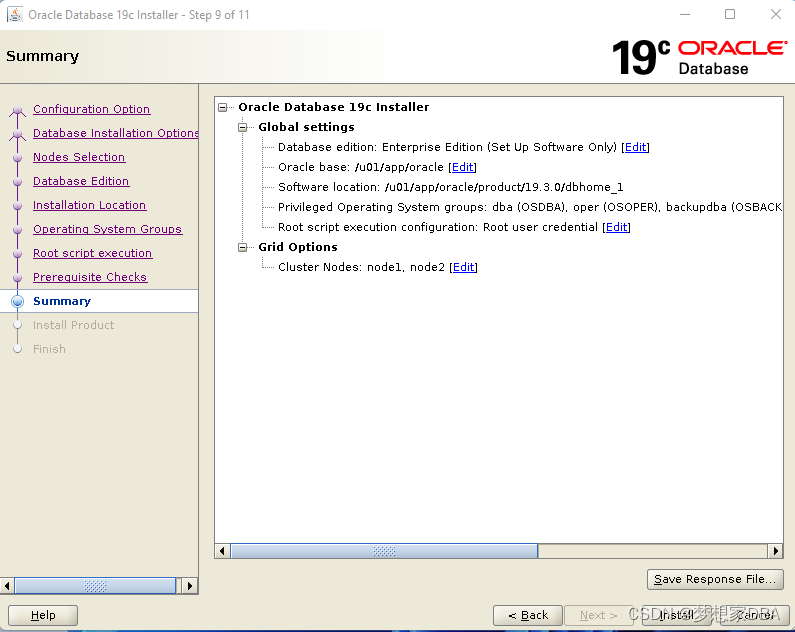This screenshot has width=795, height=632.
Task: Click the Cancel button
Action: (x=754, y=615)
